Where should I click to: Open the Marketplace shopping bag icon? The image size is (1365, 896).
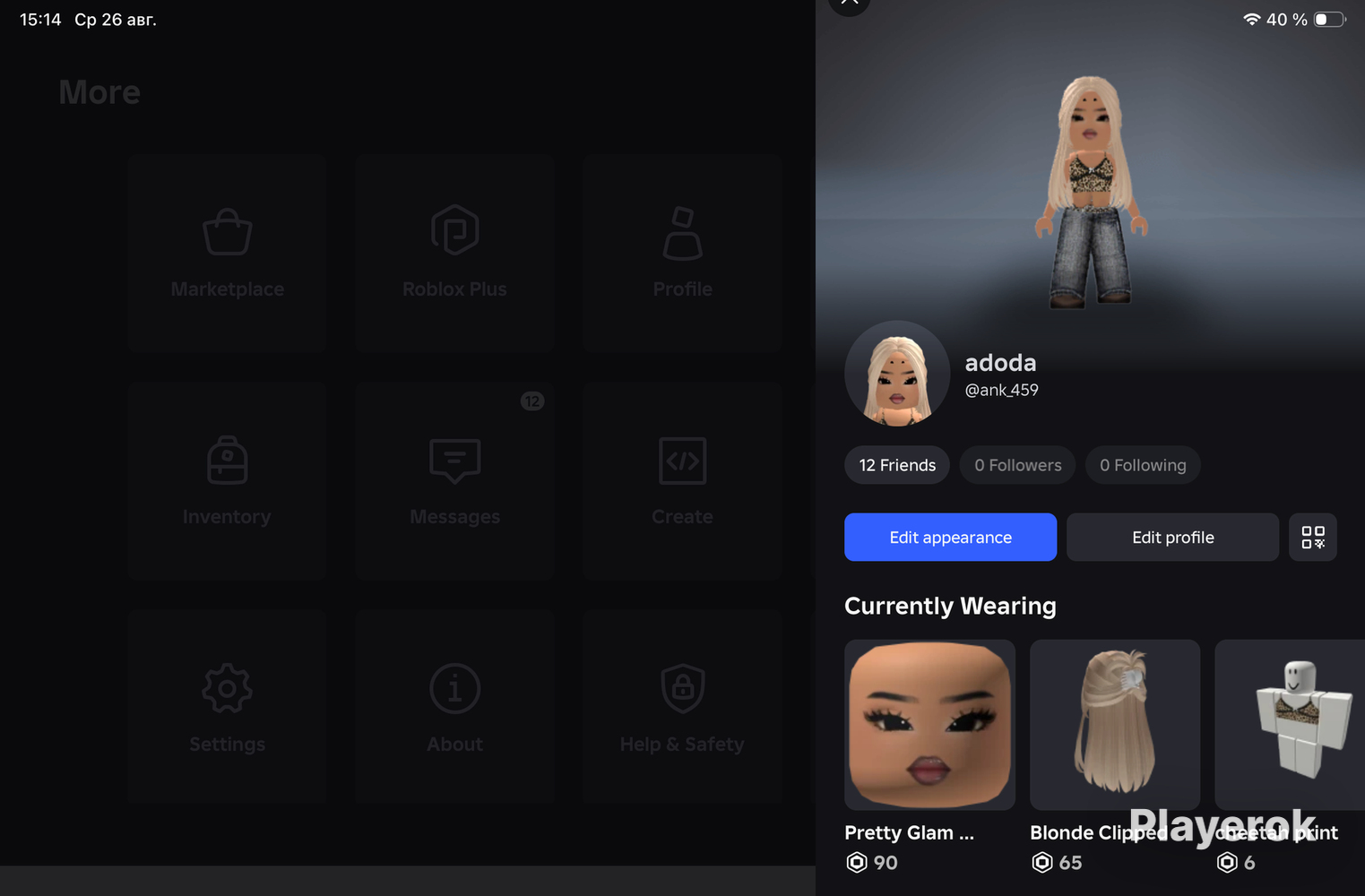[x=228, y=232]
